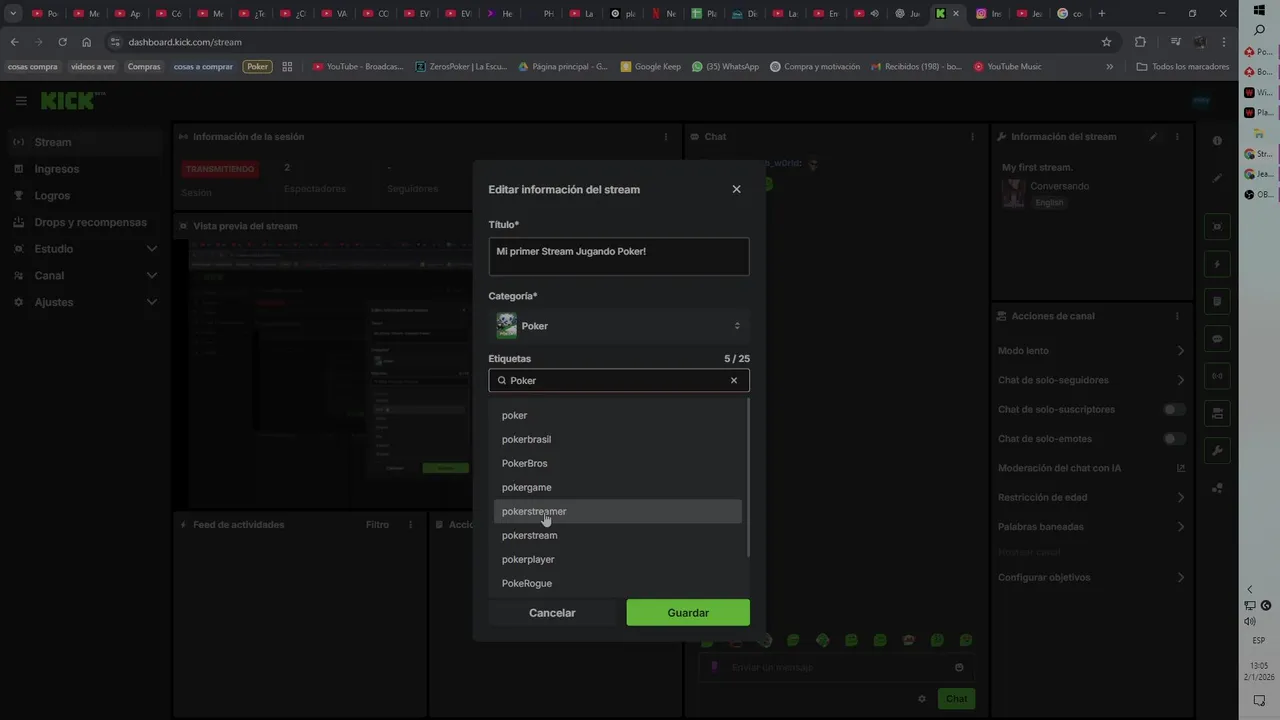
Task: Click the note page icon in the right rail
Action: click(1217, 301)
